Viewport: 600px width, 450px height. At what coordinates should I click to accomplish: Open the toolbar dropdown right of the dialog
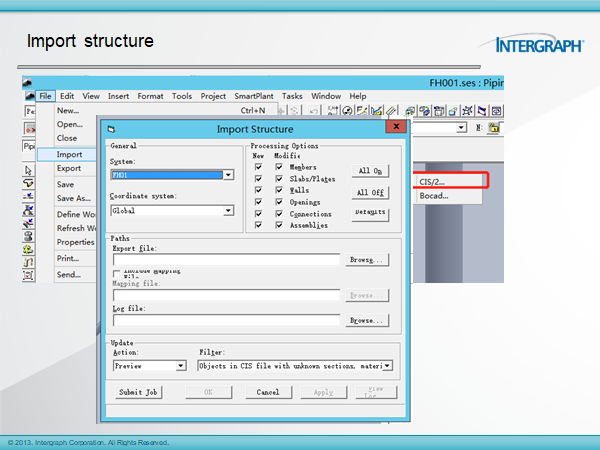click(x=462, y=127)
